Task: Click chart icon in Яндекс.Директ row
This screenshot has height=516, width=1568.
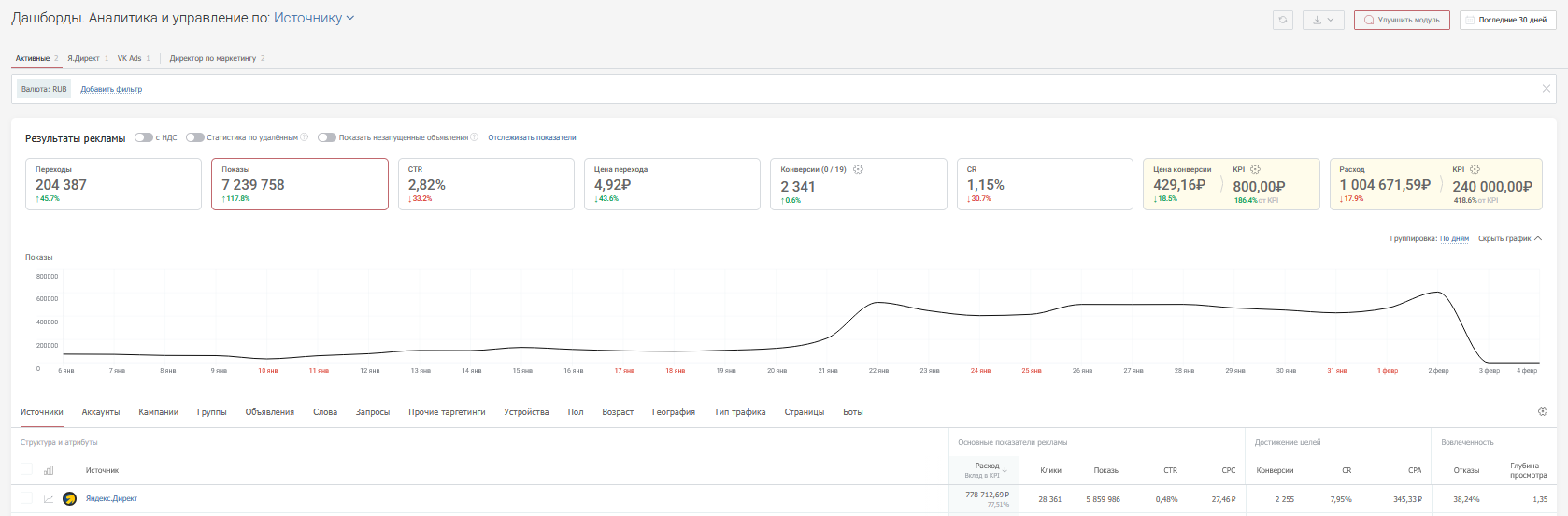Action: tap(49, 499)
